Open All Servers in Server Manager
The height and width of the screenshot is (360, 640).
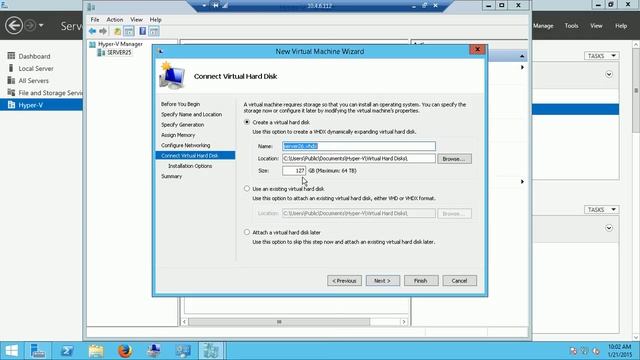pyautogui.click(x=33, y=80)
